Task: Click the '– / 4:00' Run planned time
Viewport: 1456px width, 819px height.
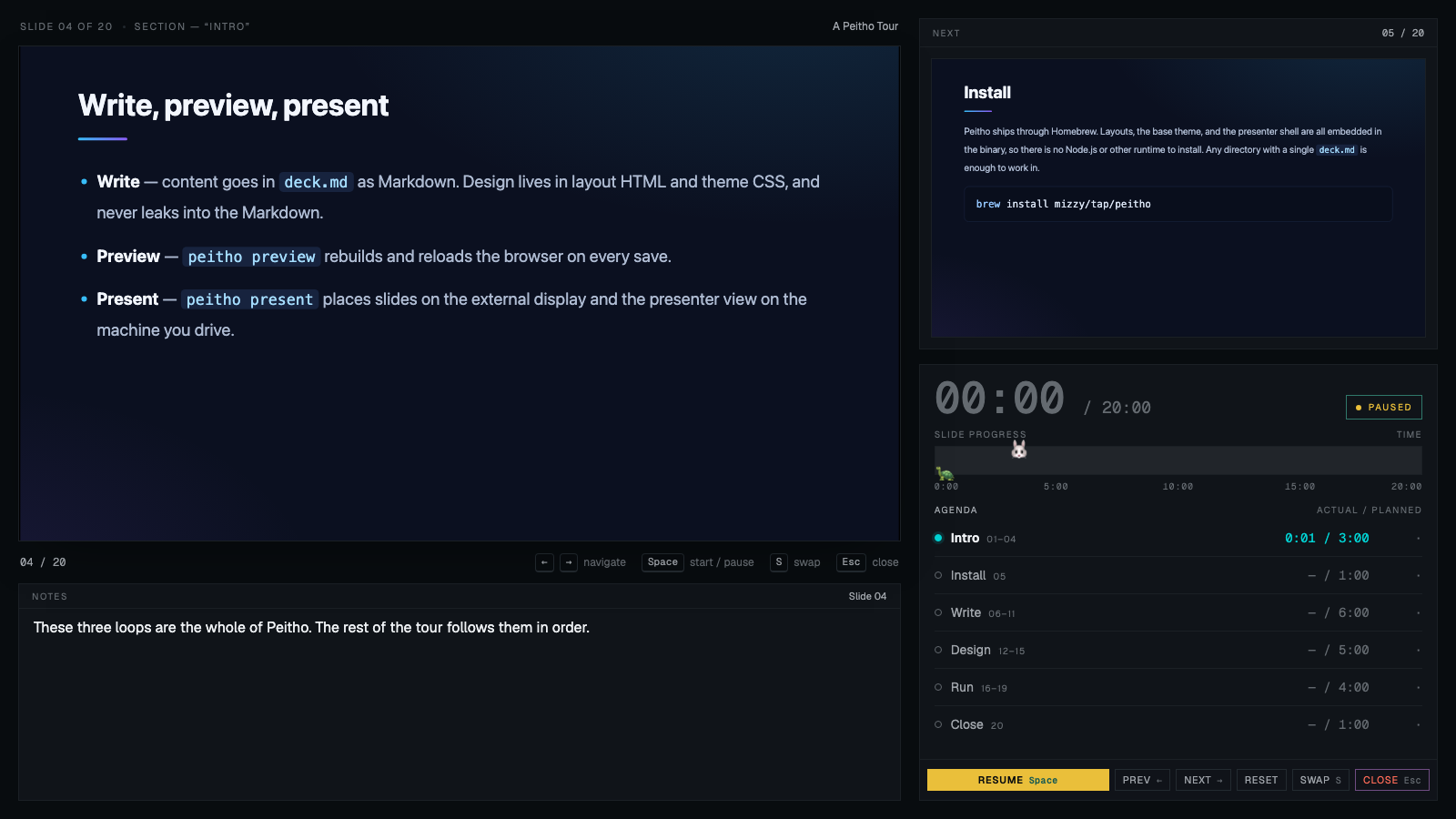Action: pyautogui.click(x=1339, y=687)
